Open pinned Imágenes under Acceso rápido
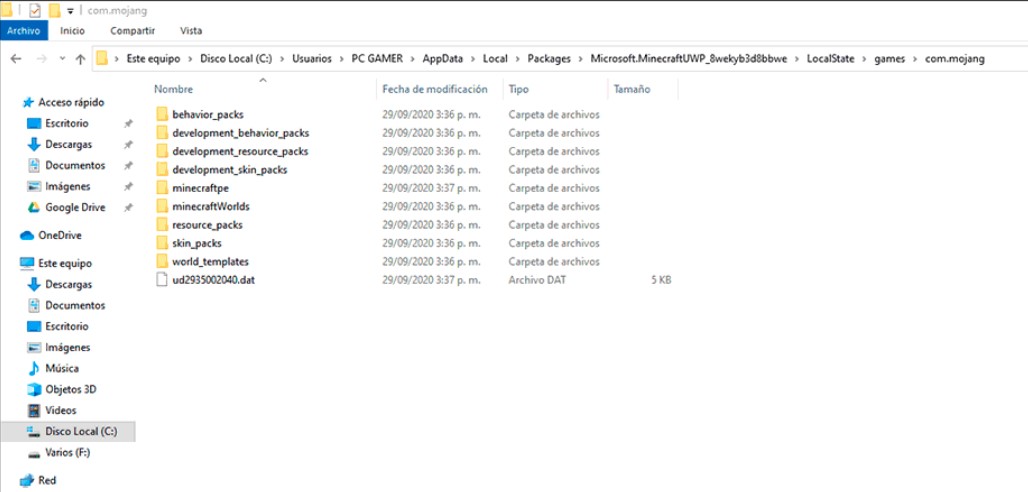This screenshot has height=492, width=1028. point(68,186)
